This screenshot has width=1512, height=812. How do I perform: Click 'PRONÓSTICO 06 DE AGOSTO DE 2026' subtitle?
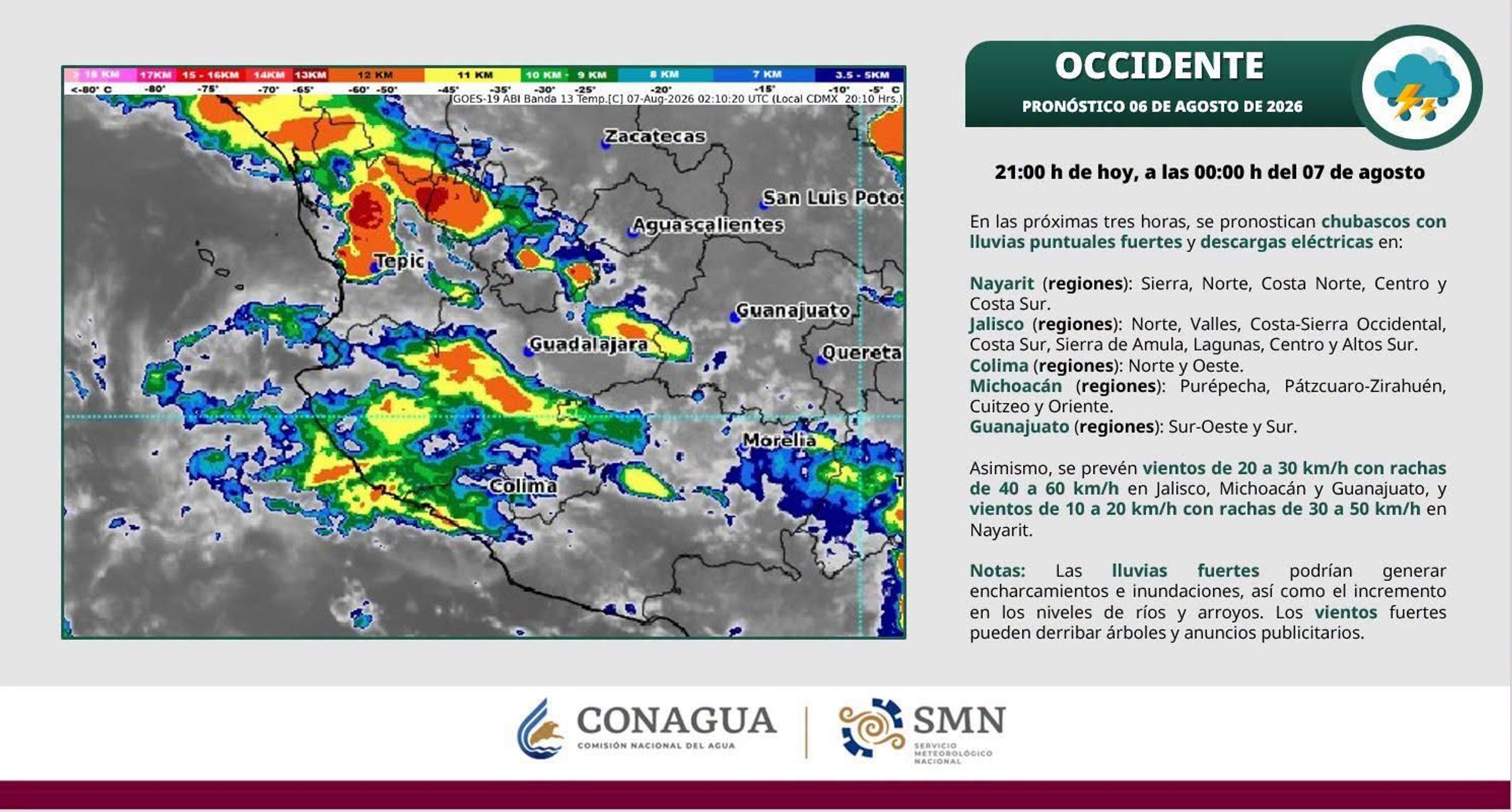point(1162,106)
